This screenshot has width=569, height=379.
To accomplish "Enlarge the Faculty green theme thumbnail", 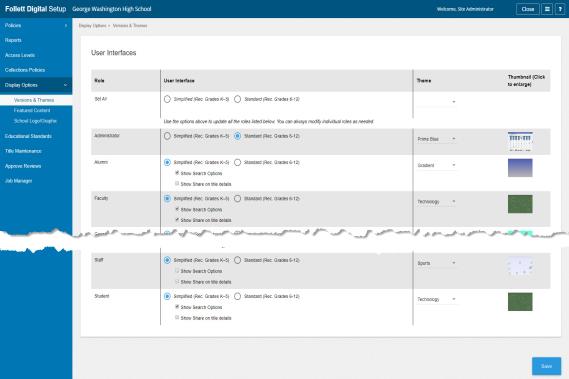I will pos(520,204).
